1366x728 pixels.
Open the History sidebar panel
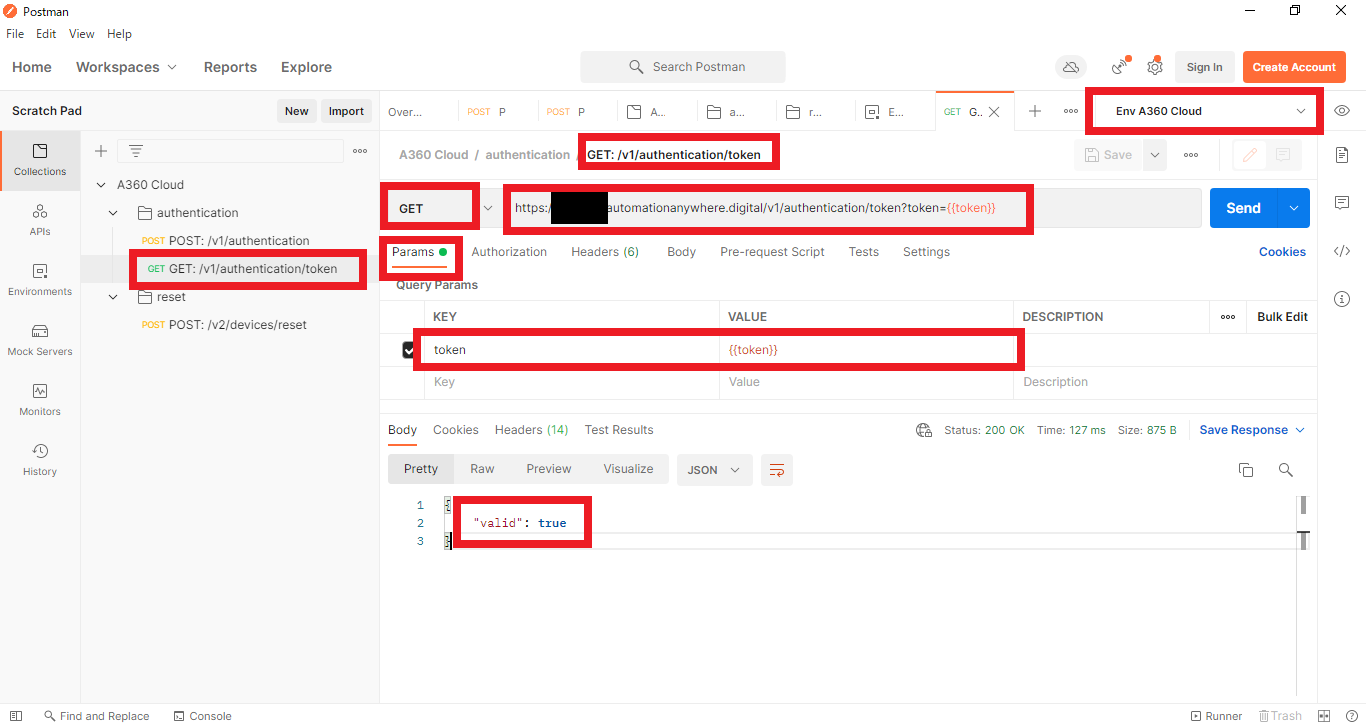click(40, 460)
